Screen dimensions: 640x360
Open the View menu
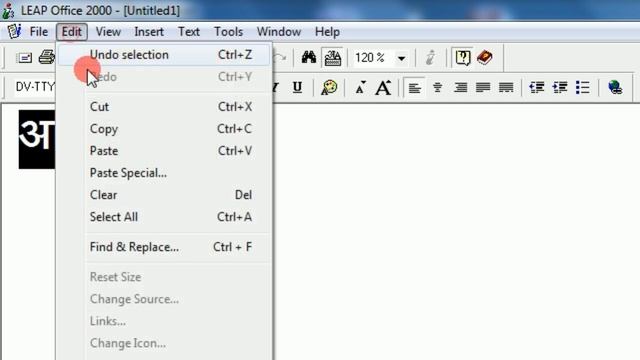pos(108,32)
